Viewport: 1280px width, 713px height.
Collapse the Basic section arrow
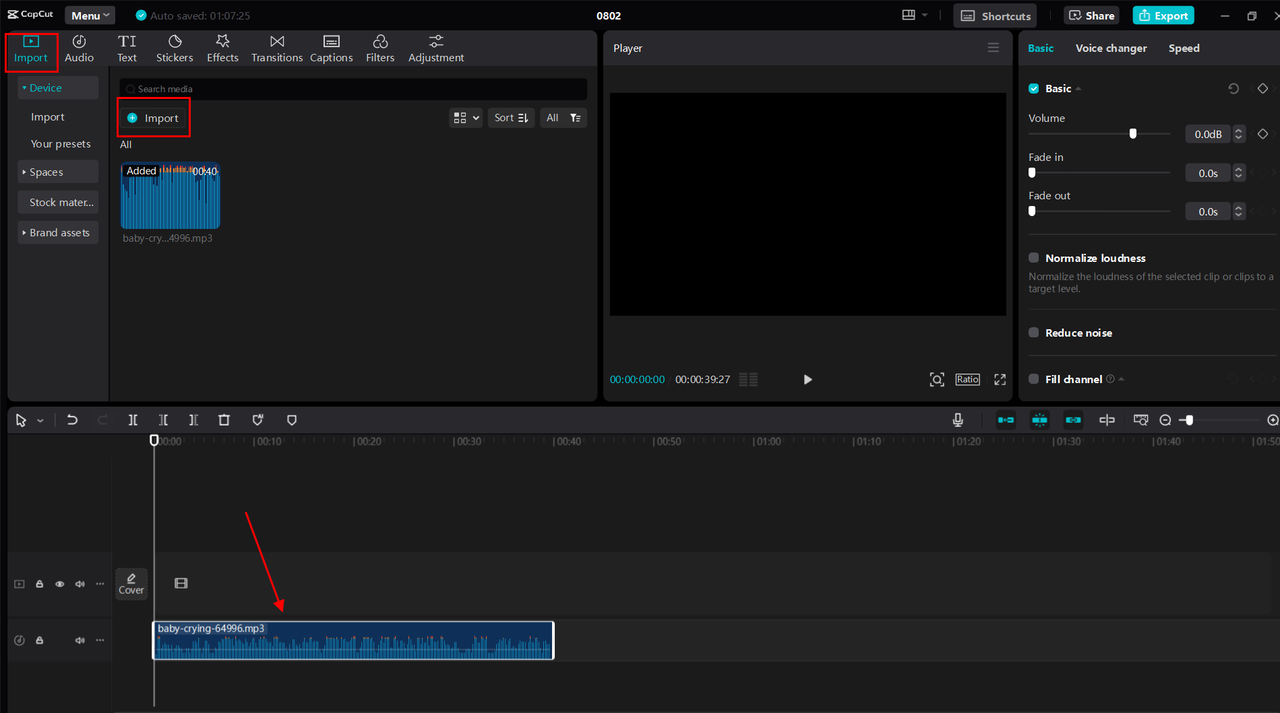[x=1079, y=89]
